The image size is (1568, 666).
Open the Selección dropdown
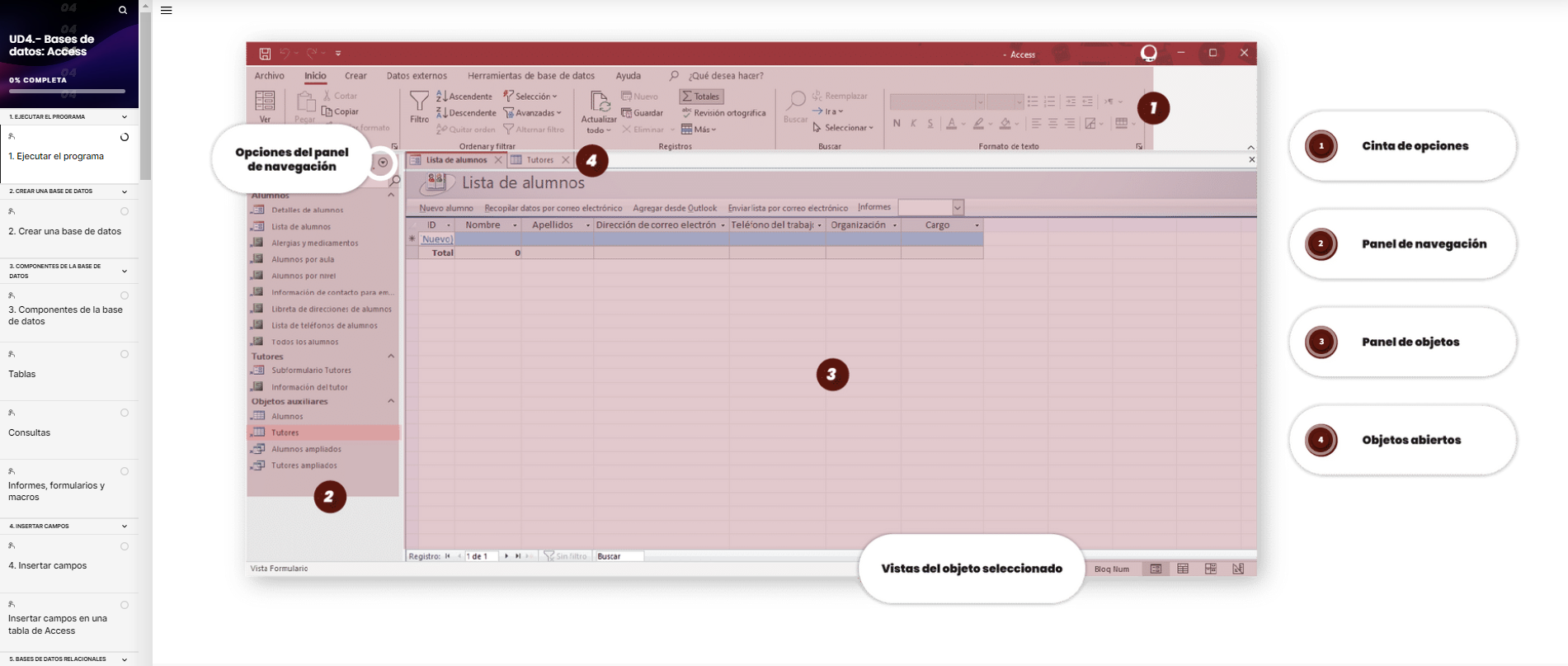[530, 97]
